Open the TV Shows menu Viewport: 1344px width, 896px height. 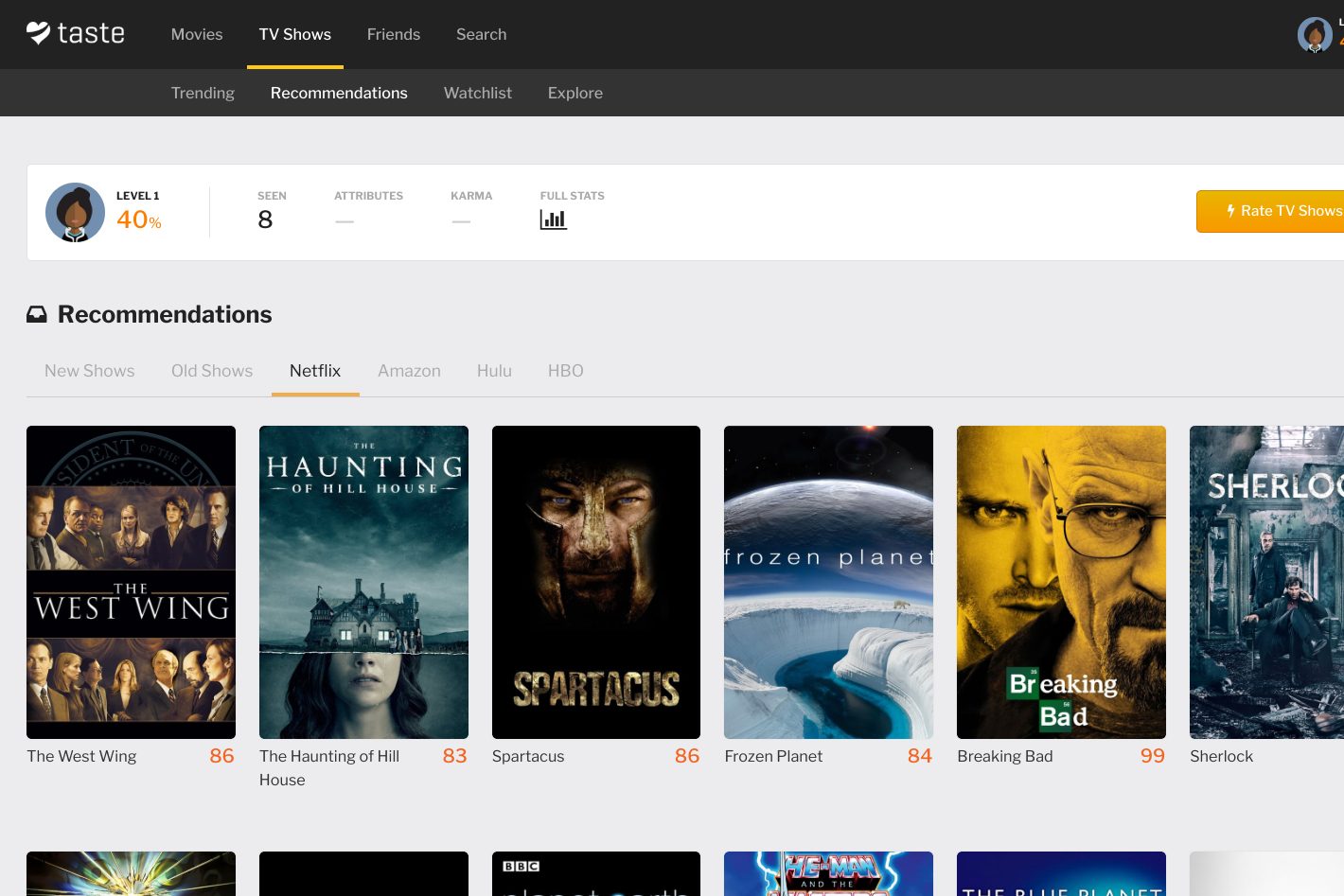[x=295, y=34]
